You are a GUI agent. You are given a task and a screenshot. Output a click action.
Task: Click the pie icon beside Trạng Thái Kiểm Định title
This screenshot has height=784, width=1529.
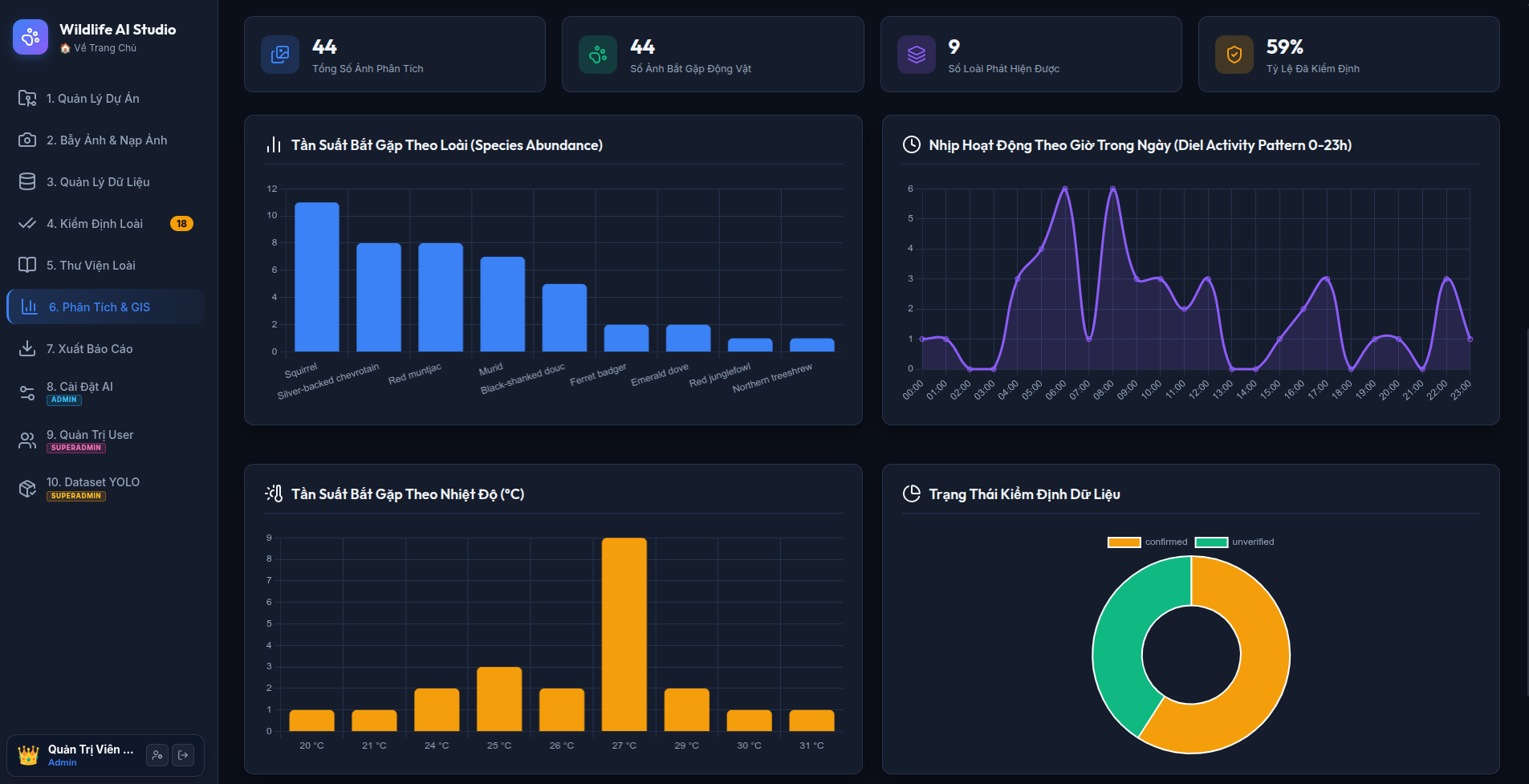(x=912, y=494)
